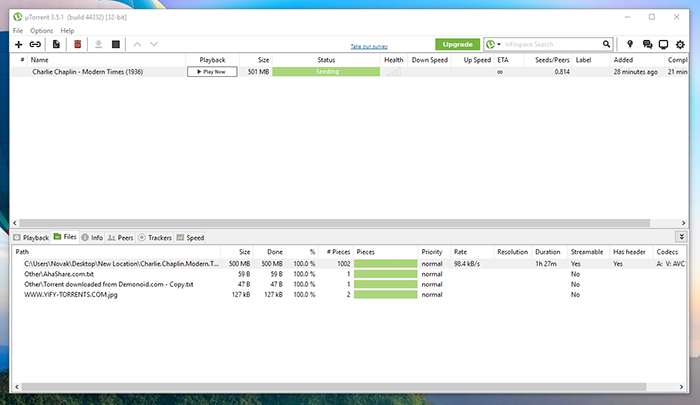700x405 pixels.
Task: Select the Other\AhaShare.com.txt file row
Action: pyautogui.click(x=348, y=274)
